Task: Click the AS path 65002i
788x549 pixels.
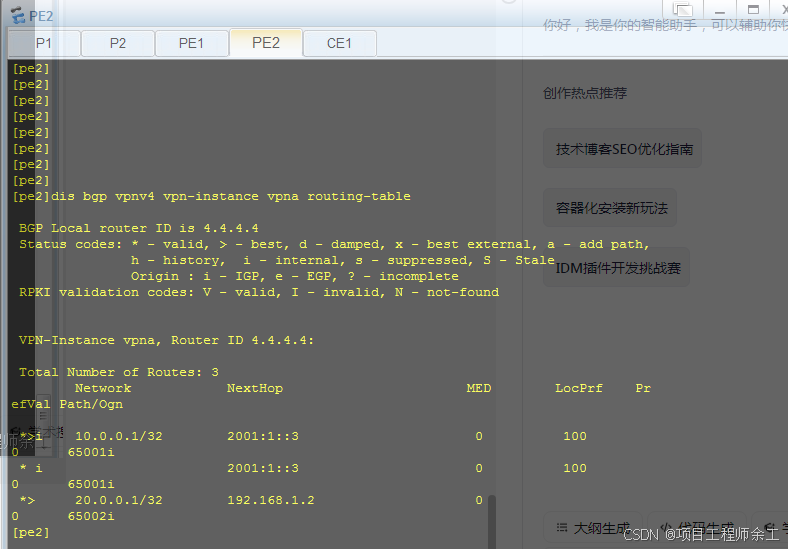Action: tap(91, 516)
